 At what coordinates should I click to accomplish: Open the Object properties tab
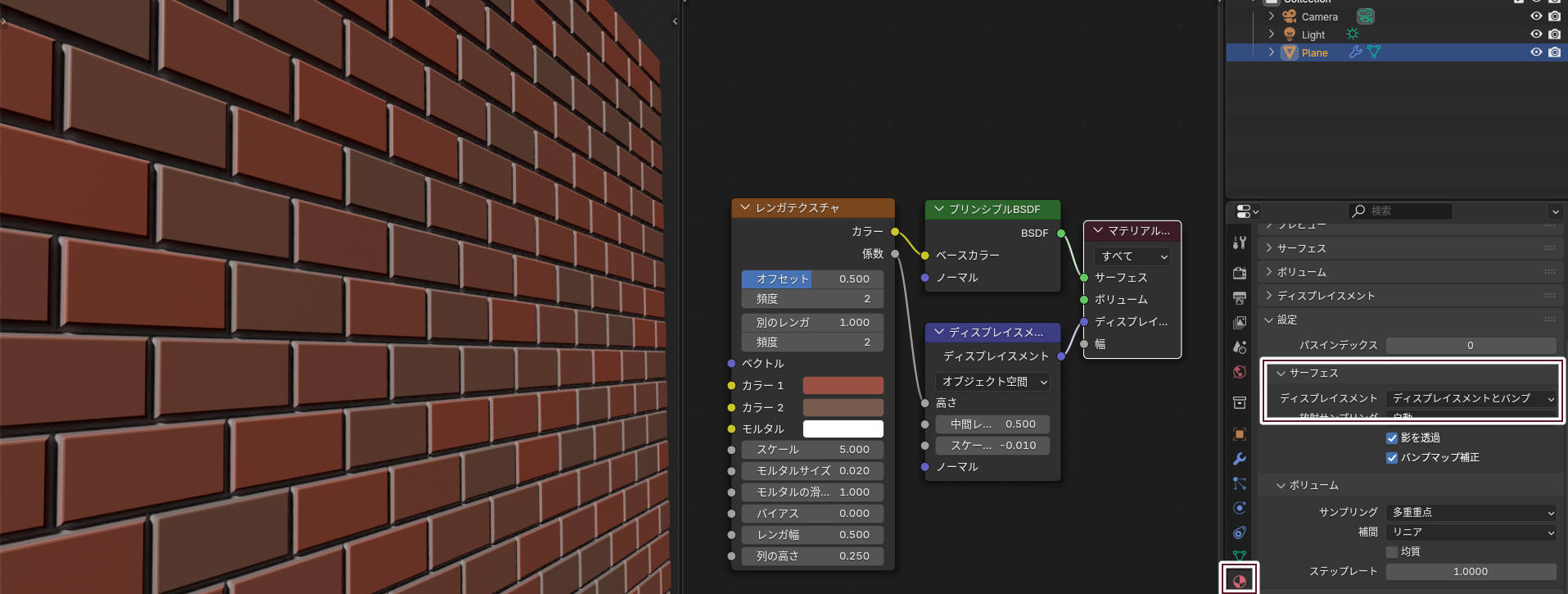coord(1240,433)
